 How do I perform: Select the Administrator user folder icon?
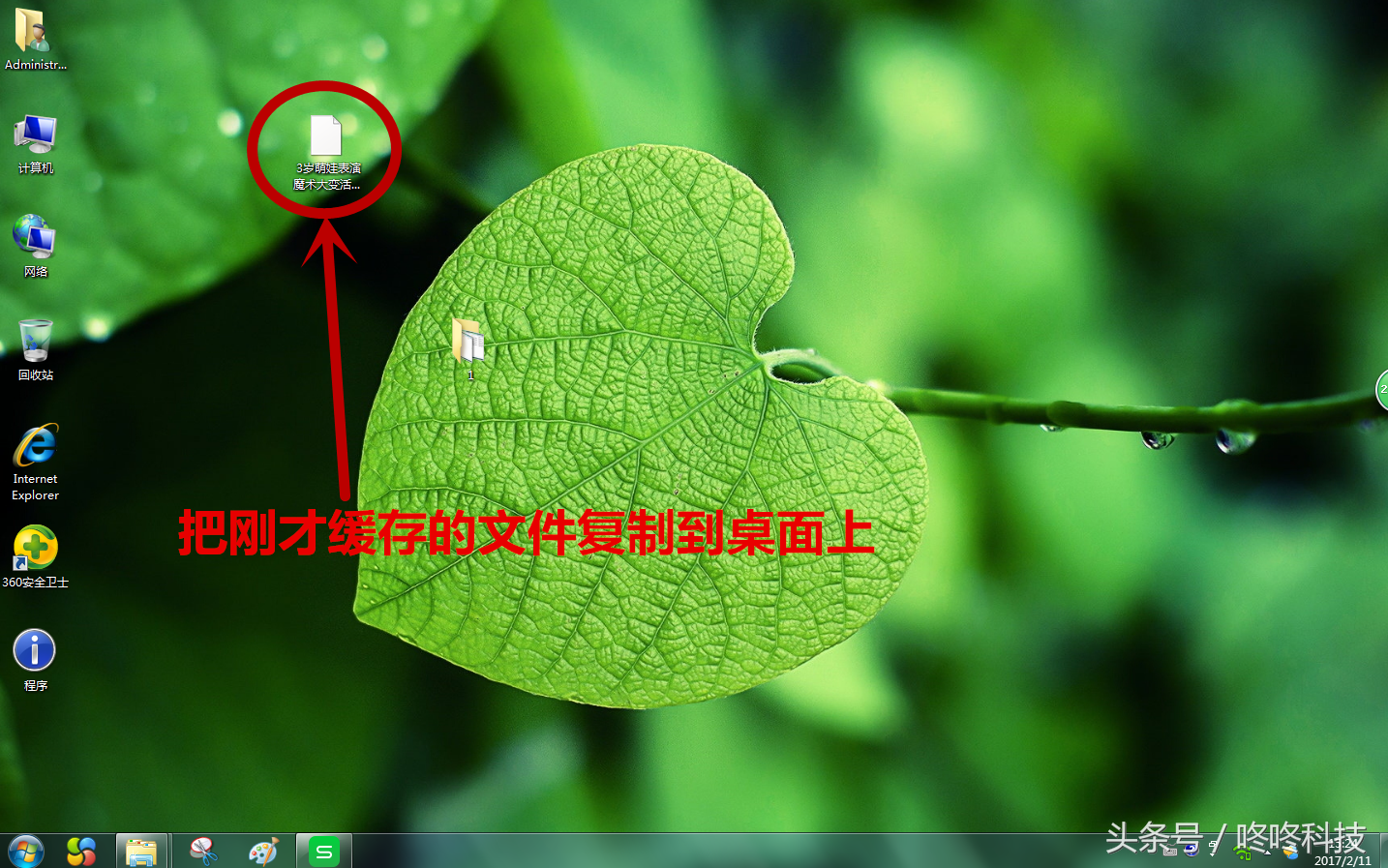pos(35,40)
